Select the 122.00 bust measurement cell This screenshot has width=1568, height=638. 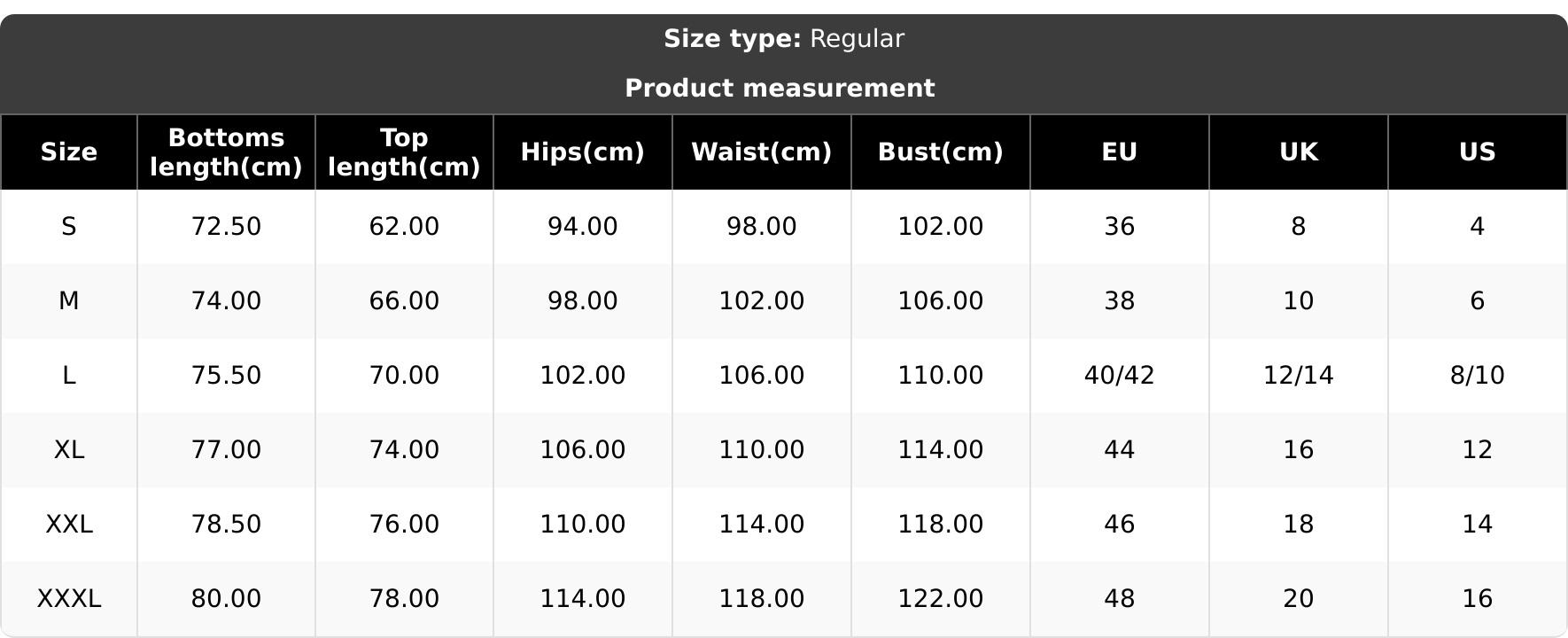940,599
